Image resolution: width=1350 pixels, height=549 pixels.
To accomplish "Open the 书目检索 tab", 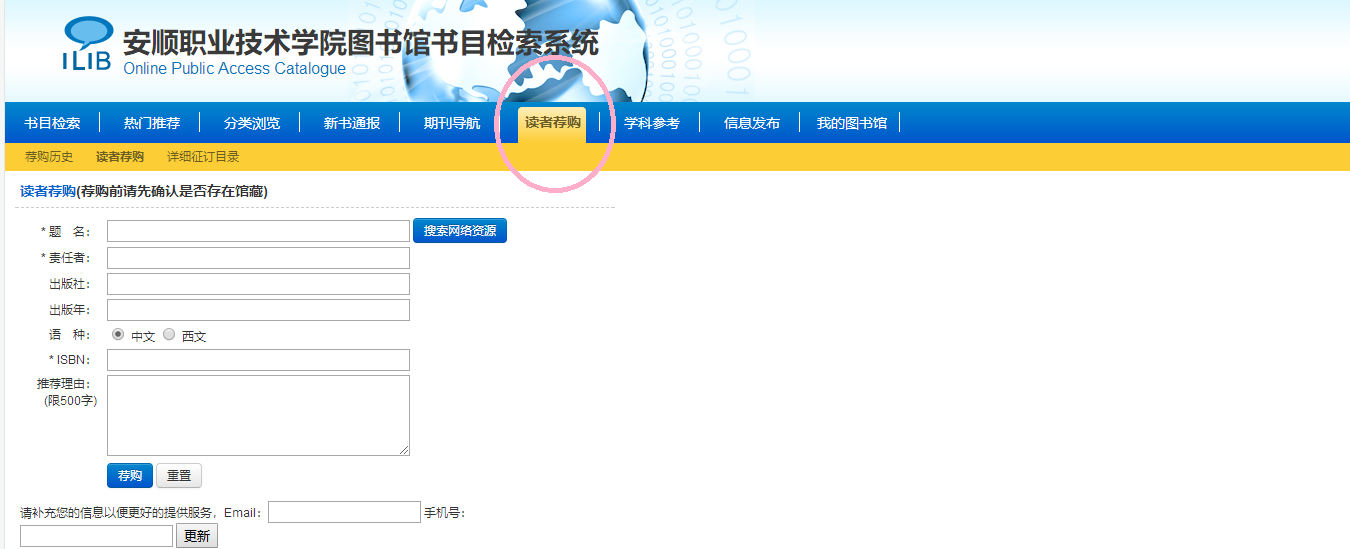I will click(52, 123).
